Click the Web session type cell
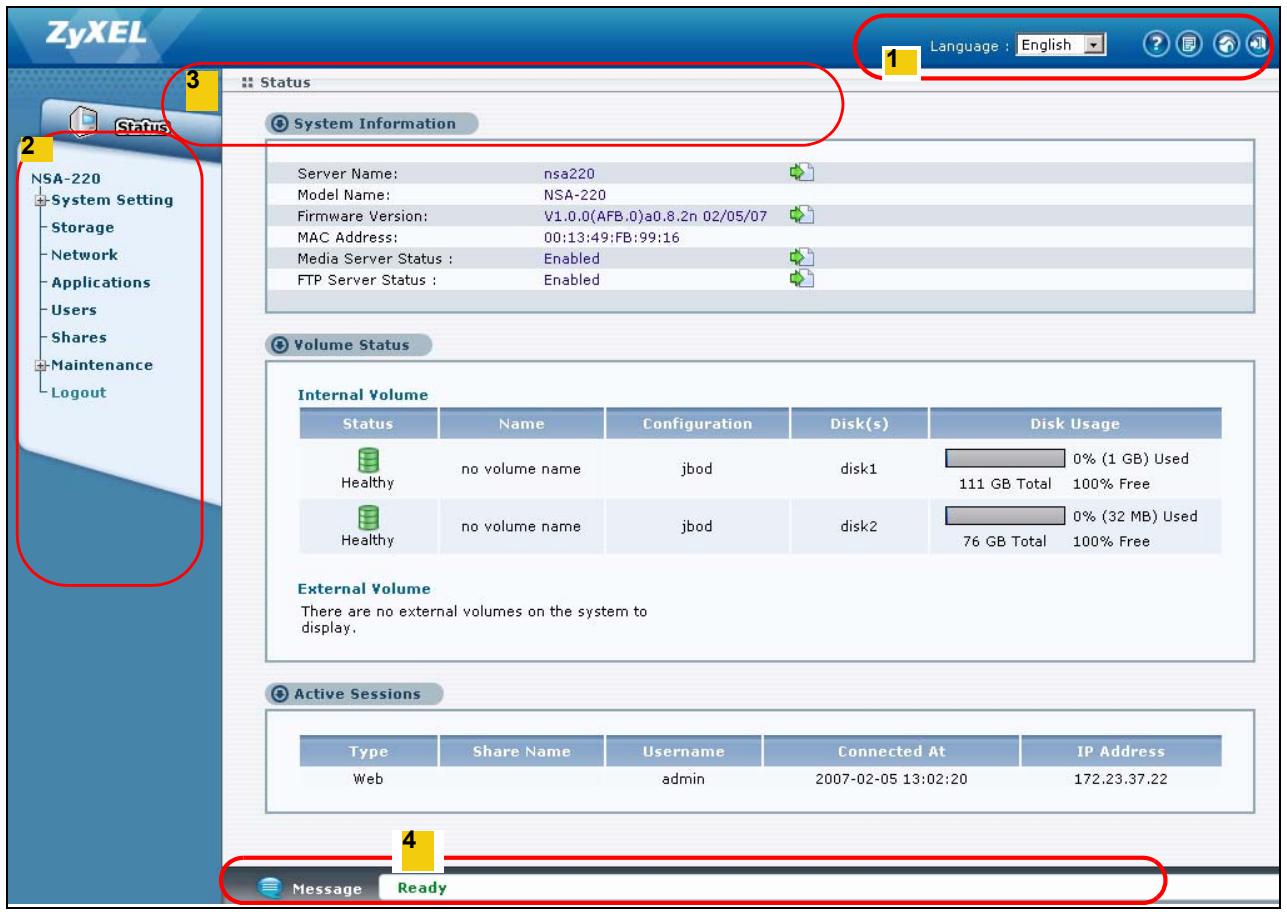The height and width of the screenshot is (912, 1287). tap(368, 779)
